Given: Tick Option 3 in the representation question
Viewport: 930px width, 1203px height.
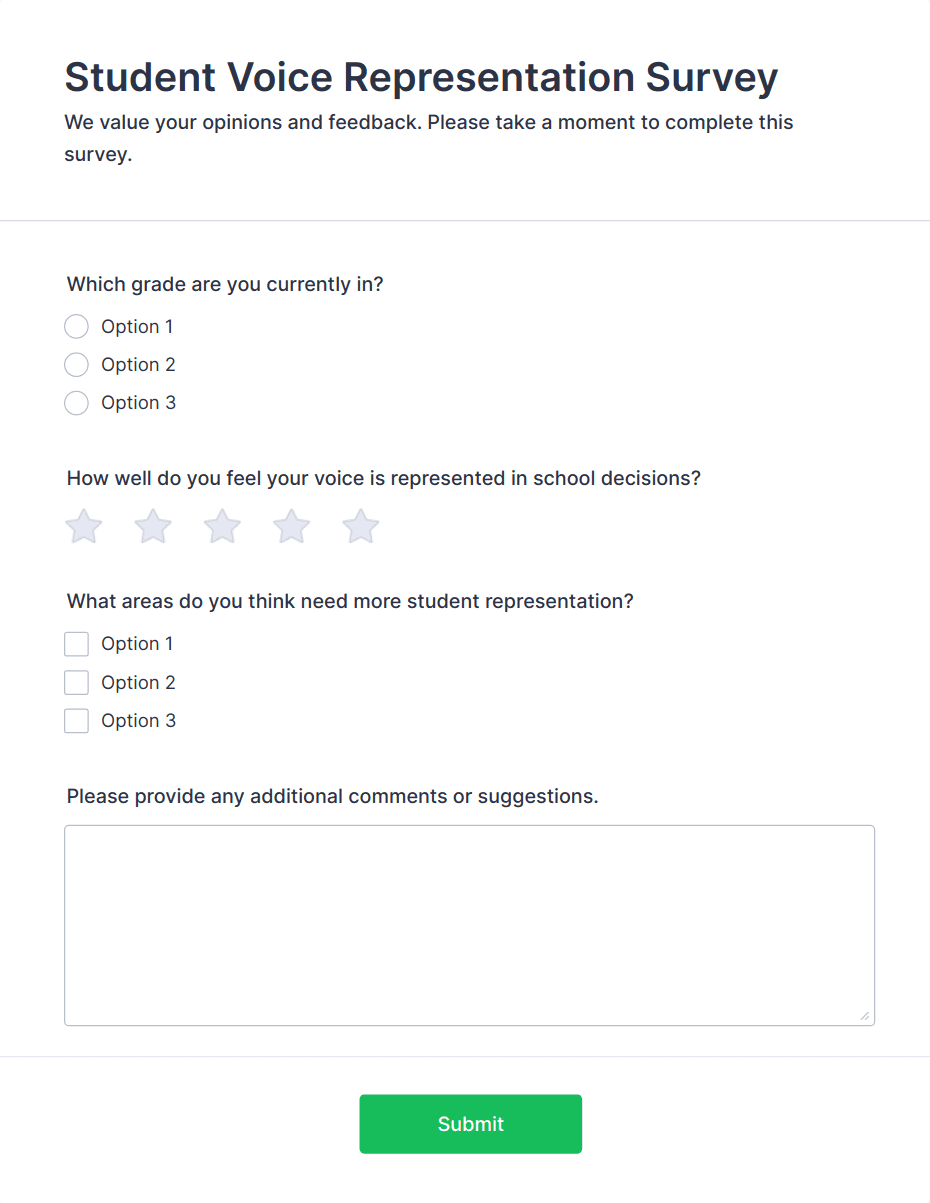Looking at the screenshot, I should [76, 720].
